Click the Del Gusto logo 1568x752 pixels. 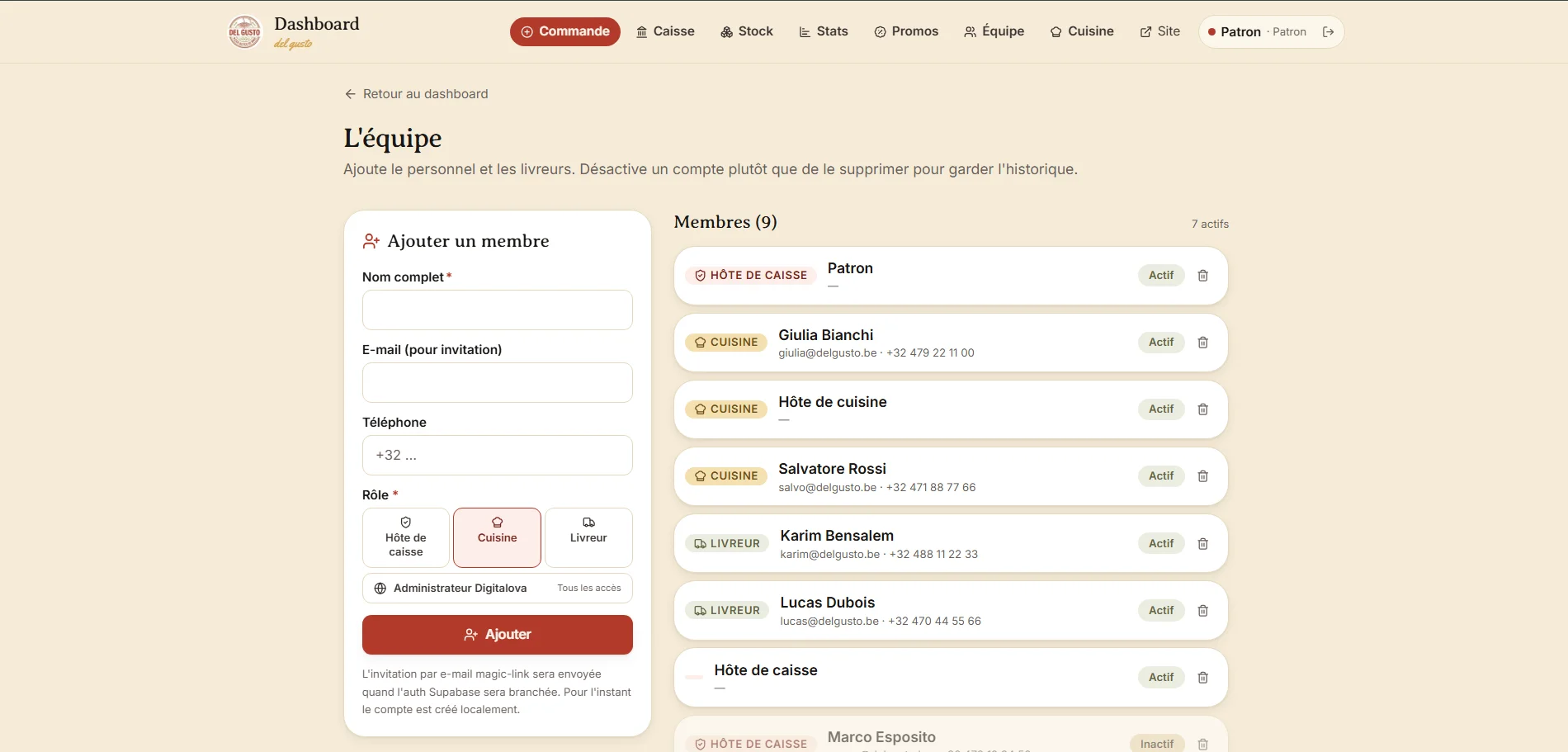(244, 32)
